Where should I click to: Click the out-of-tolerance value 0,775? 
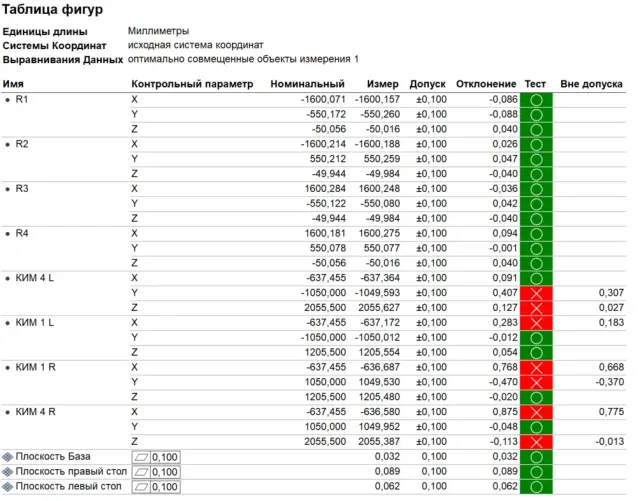click(611, 412)
